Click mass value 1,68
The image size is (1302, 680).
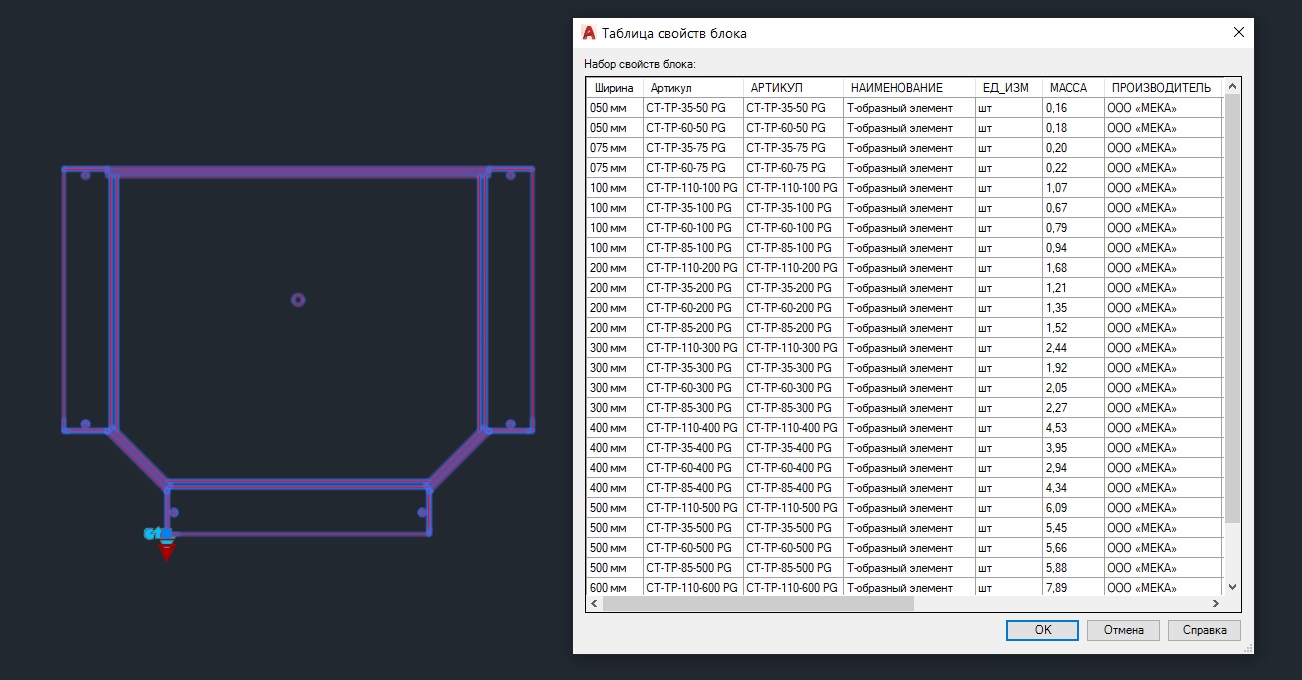pos(1073,268)
